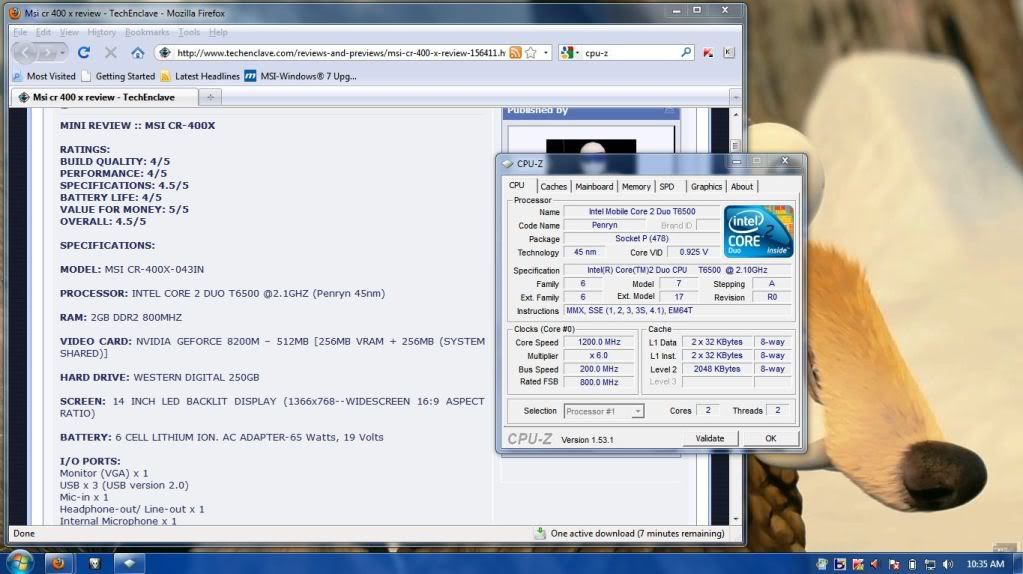Open the Google search engine selector dropdown
The height and width of the screenshot is (574, 1023).
570,53
